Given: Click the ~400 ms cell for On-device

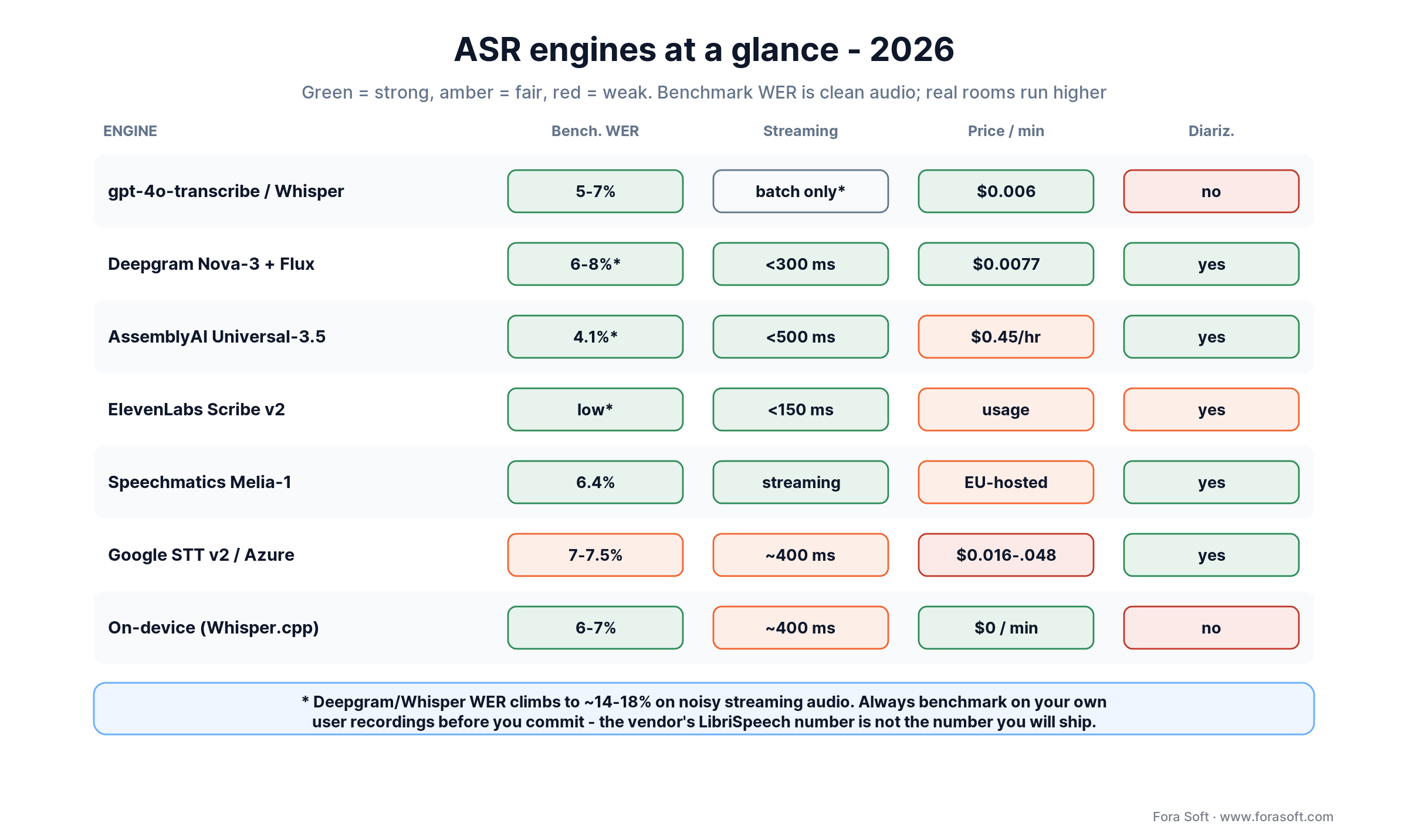Looking at the screenshot, I should coord(801,628).
